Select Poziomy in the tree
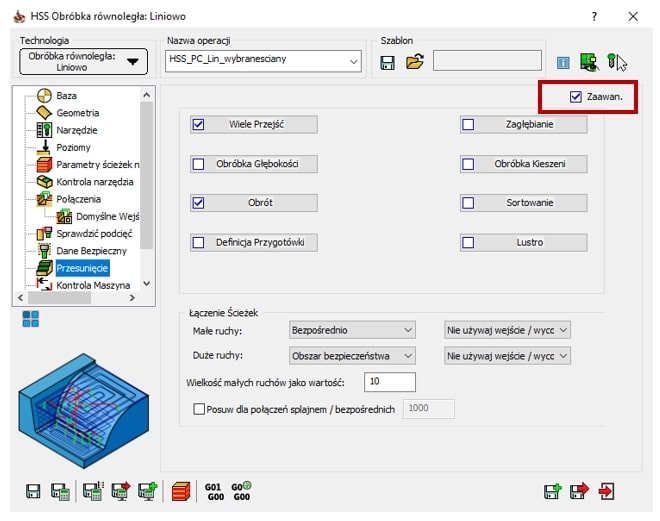The width and height of the screenshot is (660, 521). click(73, 147)
